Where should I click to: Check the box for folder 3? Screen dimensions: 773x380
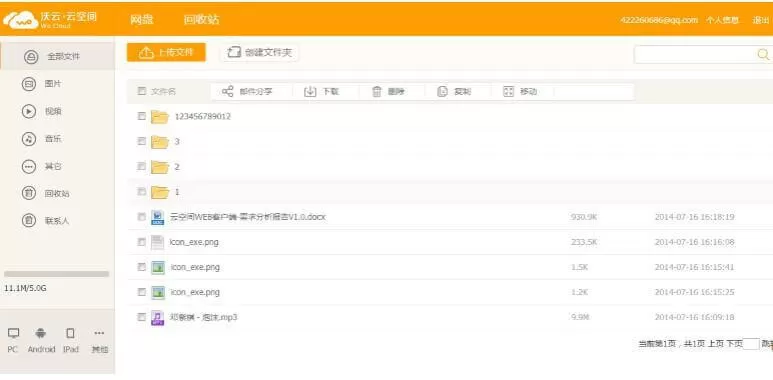141,141
